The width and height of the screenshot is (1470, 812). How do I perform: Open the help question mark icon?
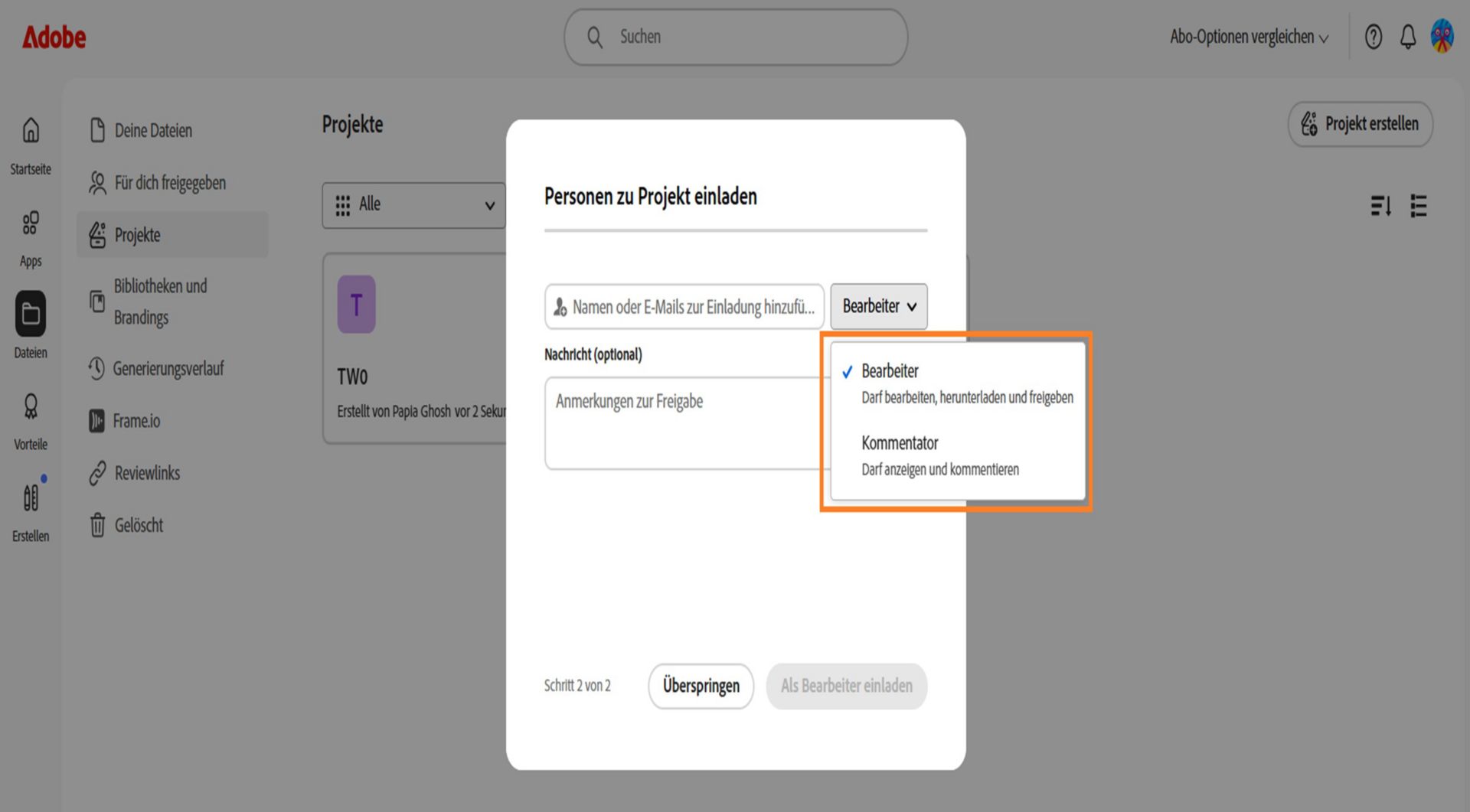click(x=1373, y=37)
